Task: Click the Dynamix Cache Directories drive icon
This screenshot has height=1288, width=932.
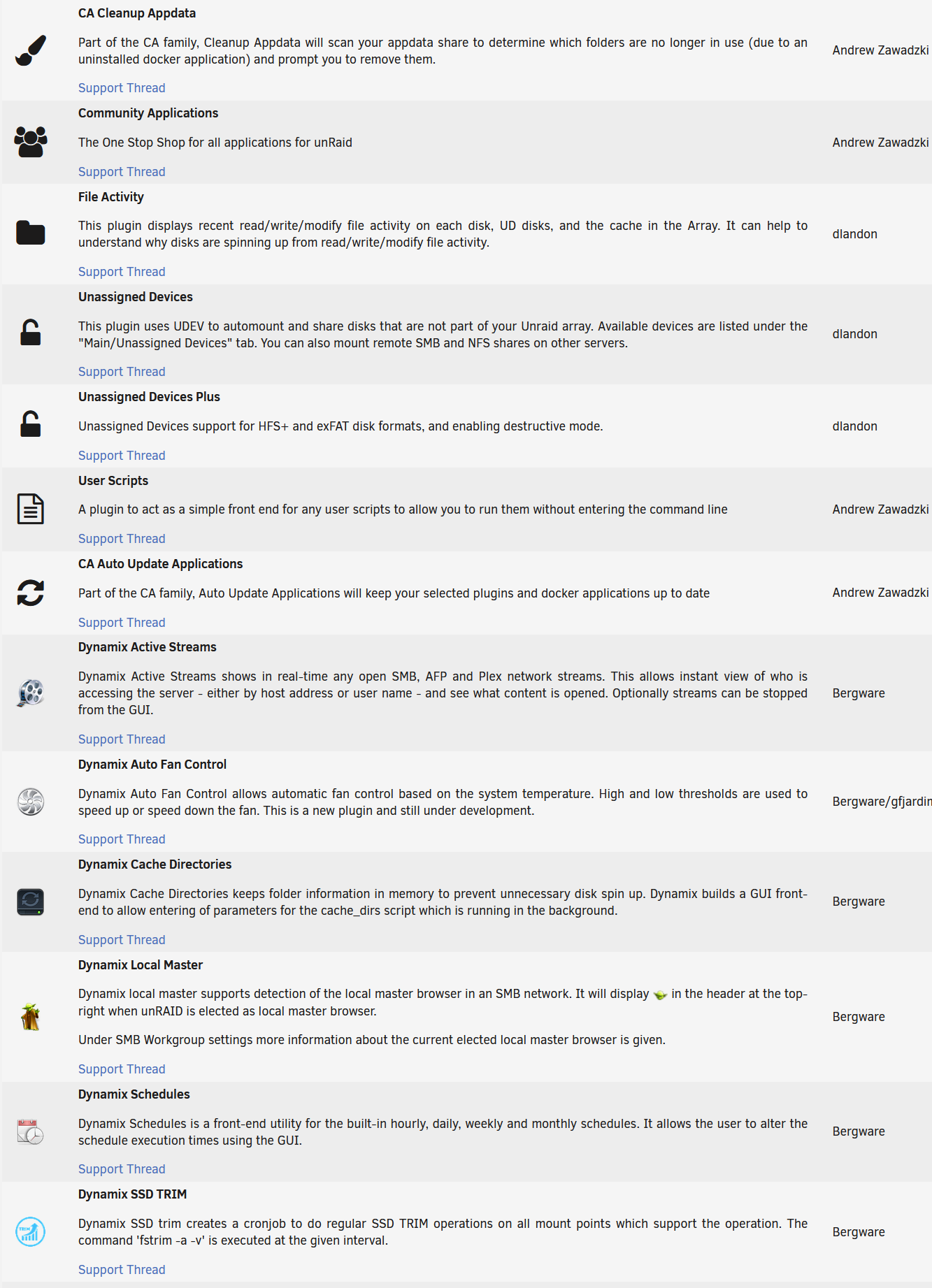Action: pyautogui.click(x=31, y=902)
